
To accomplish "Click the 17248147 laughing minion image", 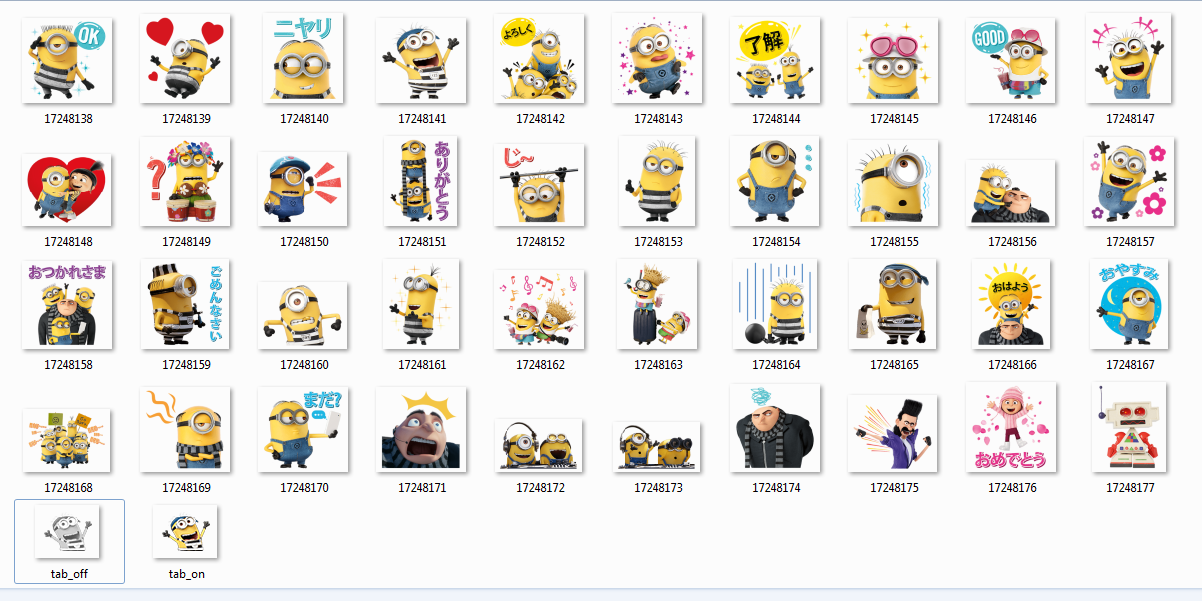I will (x=1130, y=57).
